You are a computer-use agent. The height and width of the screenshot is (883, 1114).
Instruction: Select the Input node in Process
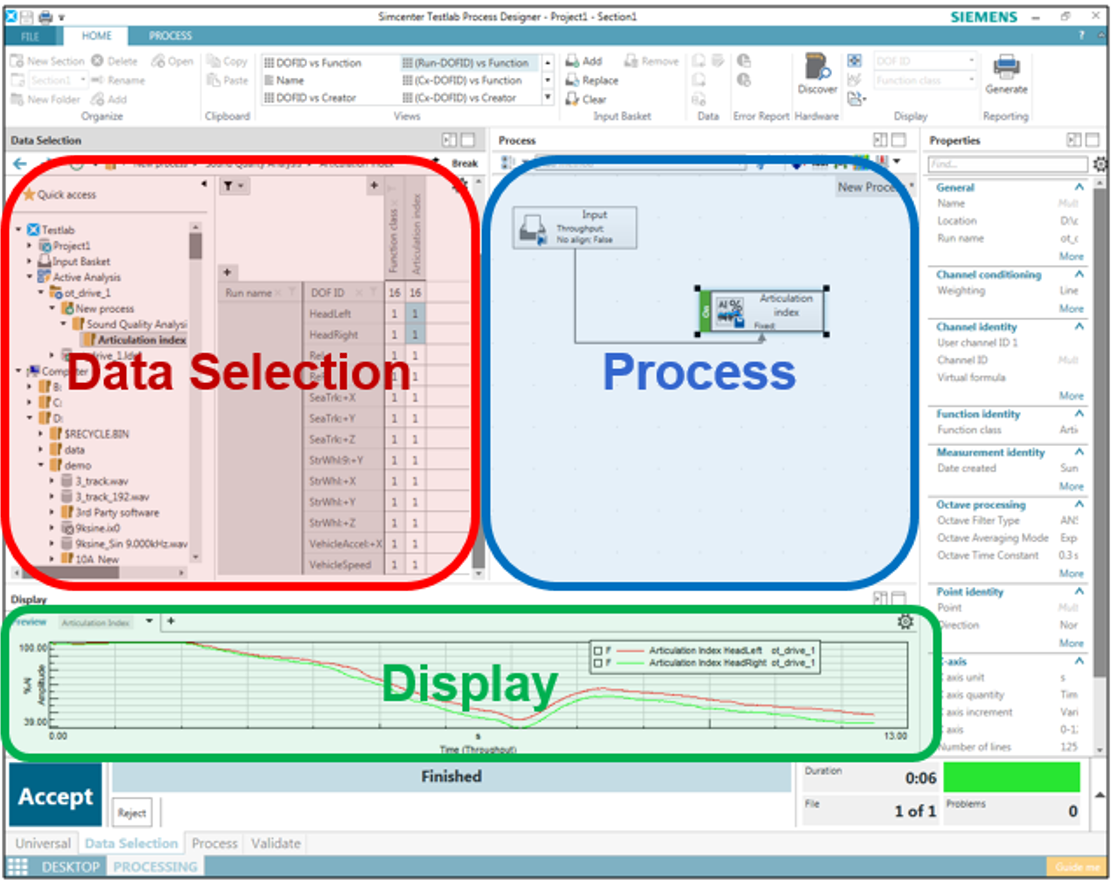pos(575,227)
